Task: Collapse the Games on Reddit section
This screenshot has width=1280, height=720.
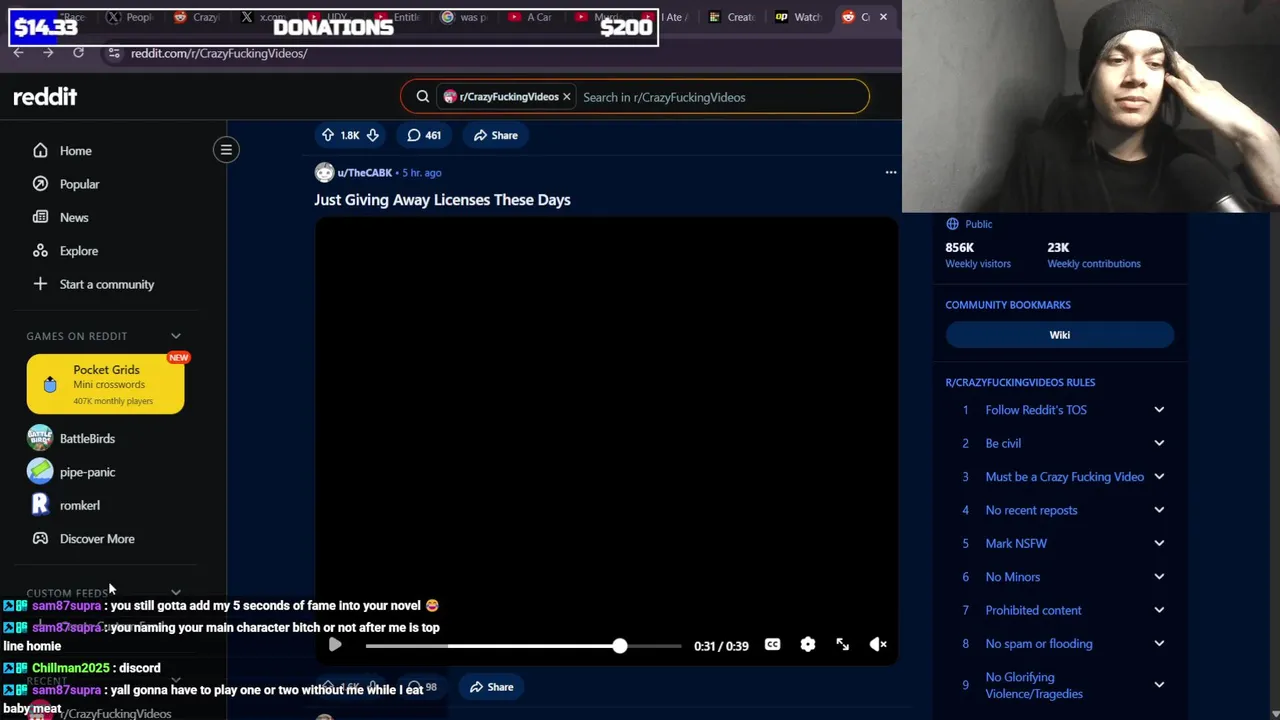Action: tap(176, 336)
